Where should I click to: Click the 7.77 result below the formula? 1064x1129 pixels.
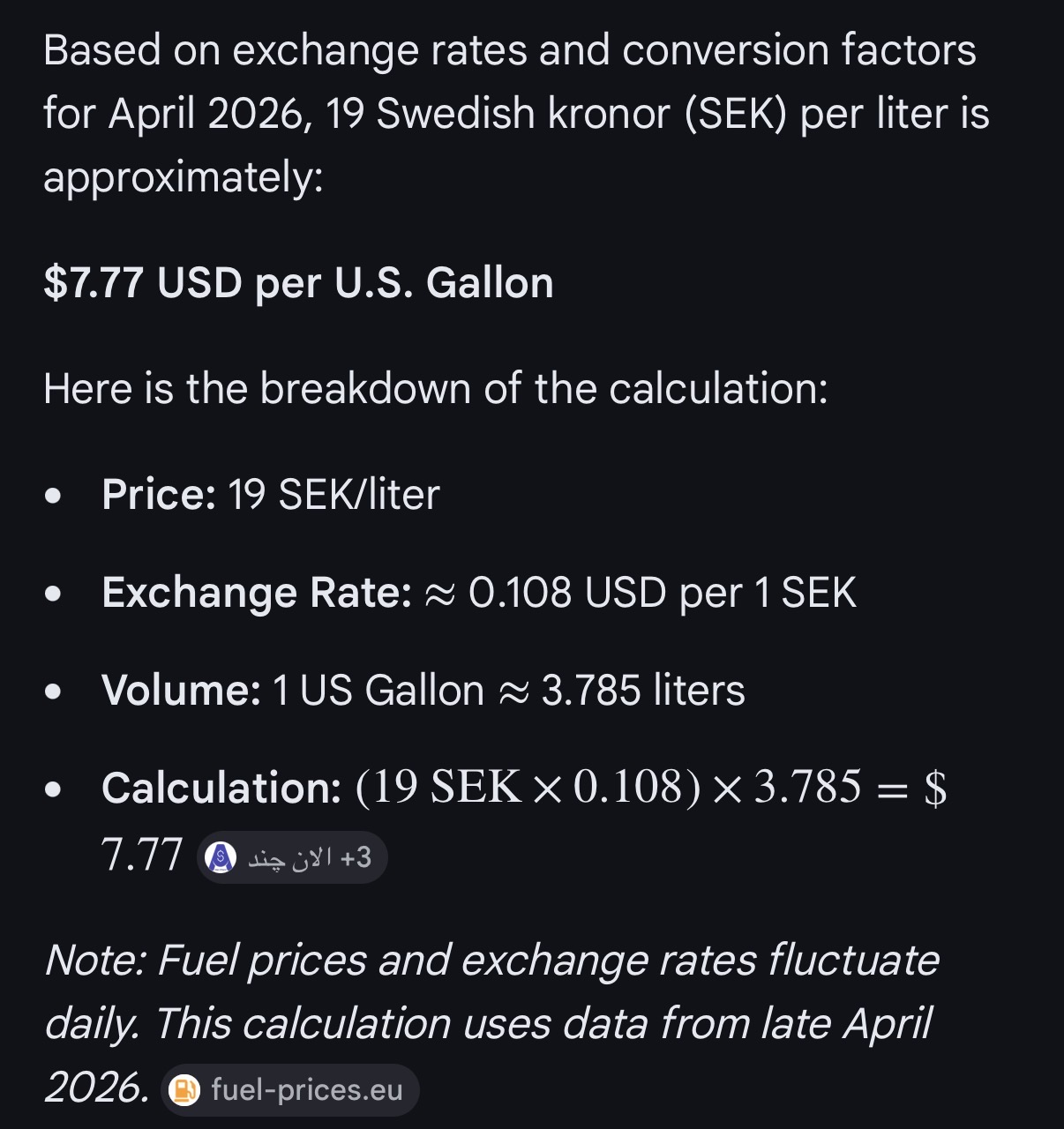tap(142, 856)
